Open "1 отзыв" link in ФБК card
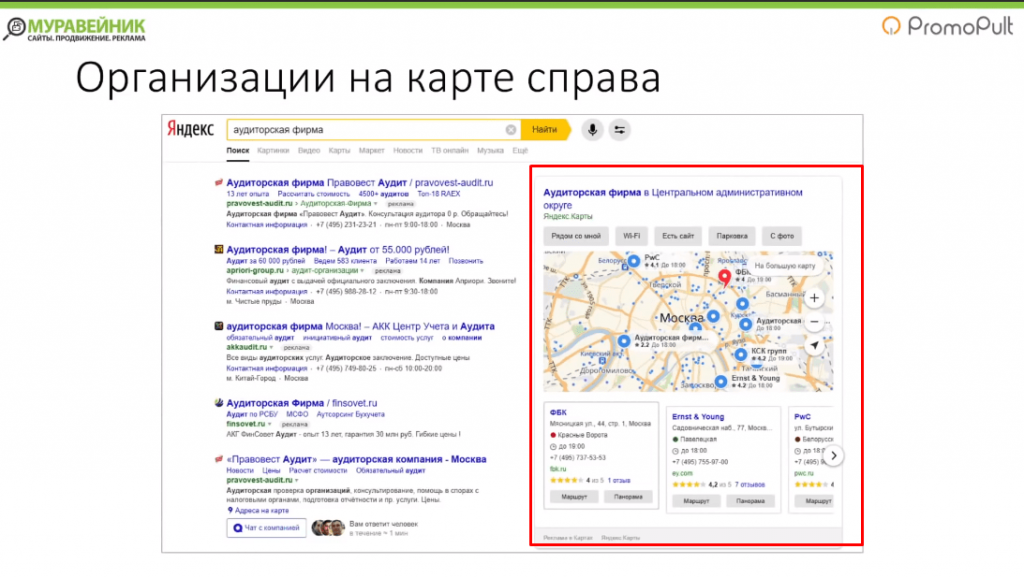The height and width of the screenshot is (578, 1024). (x=619, y=481)
